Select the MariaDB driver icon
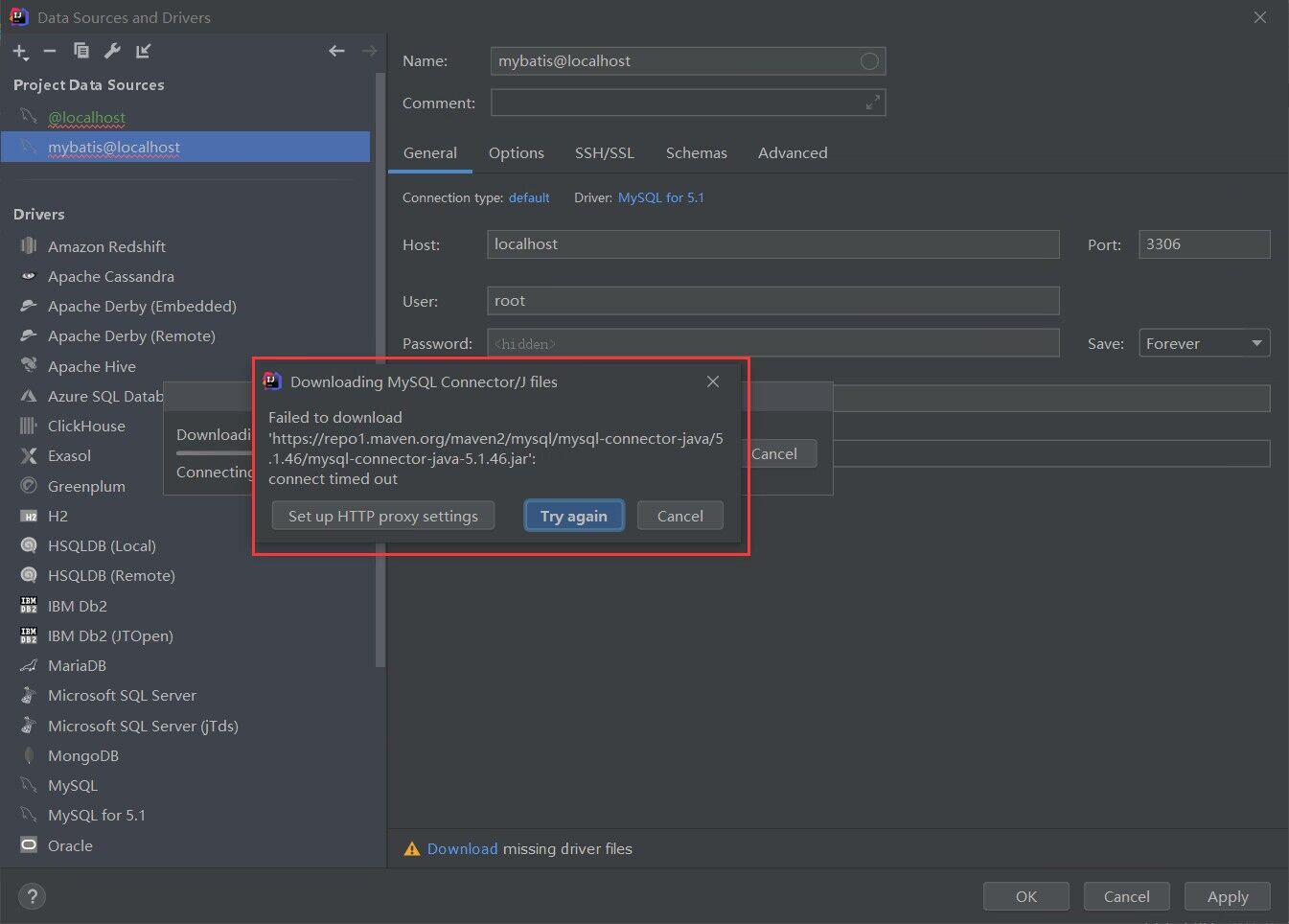Screen dimensions: 1289x924 coord(29,665)
